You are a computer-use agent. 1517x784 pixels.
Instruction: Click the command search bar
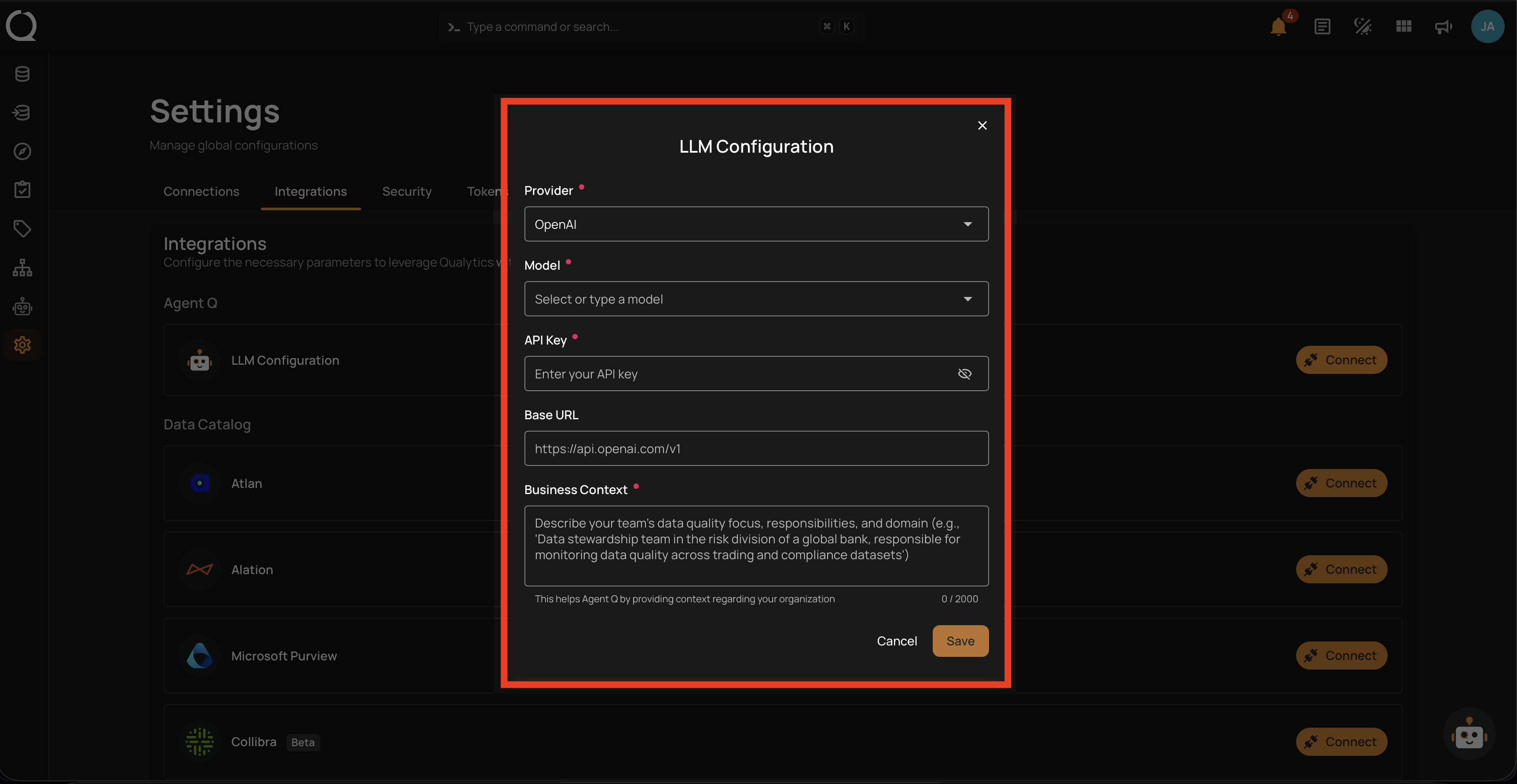(x=651, y=26)
